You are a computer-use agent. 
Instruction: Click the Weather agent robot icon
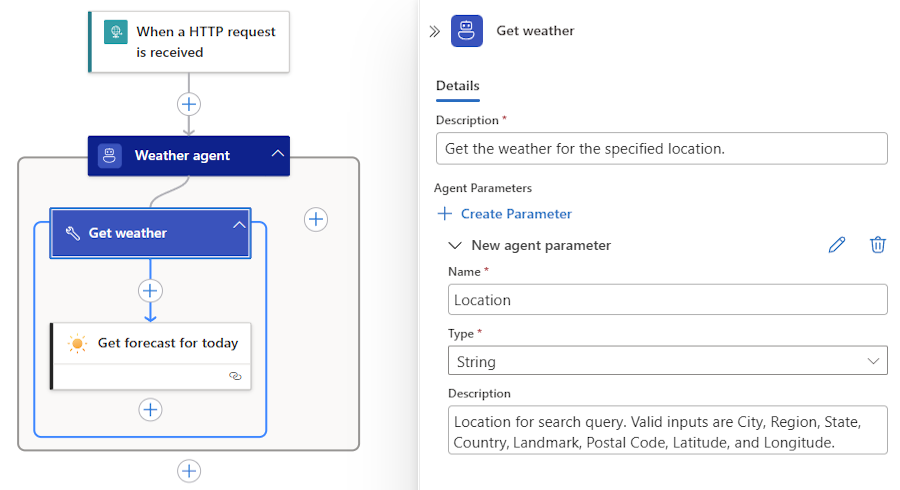click(110, 155)
